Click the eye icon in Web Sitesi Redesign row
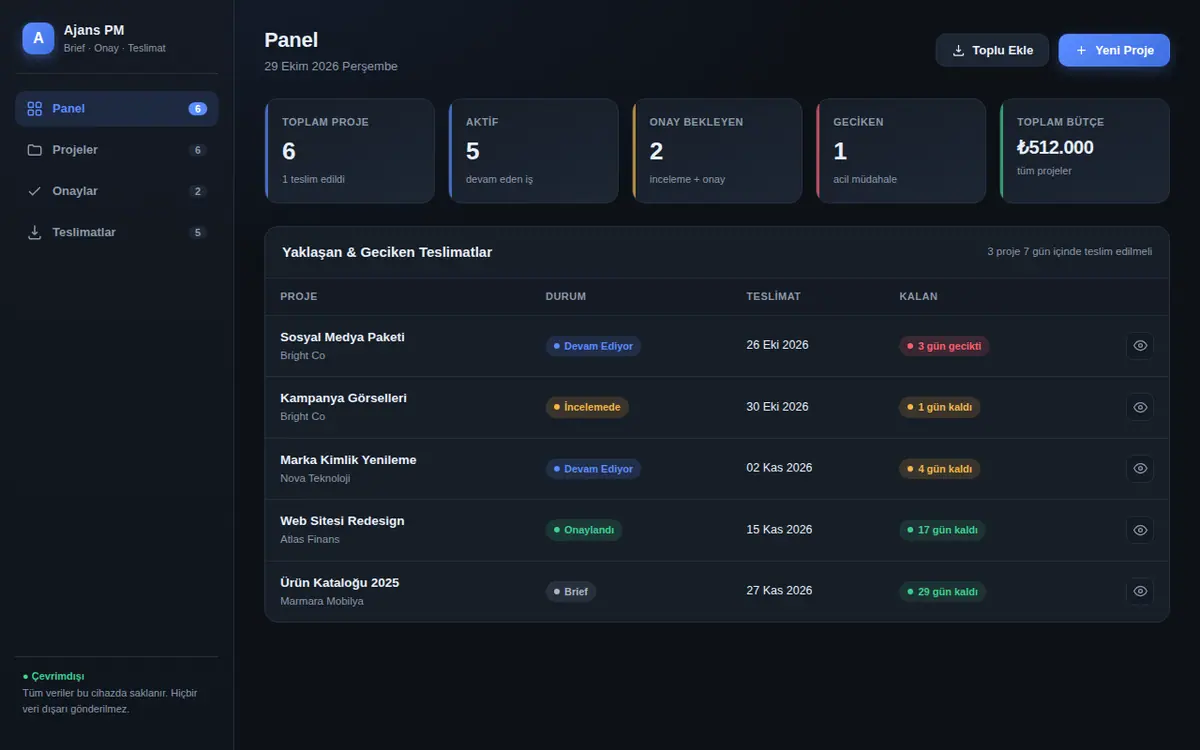 click(1140, 530)
